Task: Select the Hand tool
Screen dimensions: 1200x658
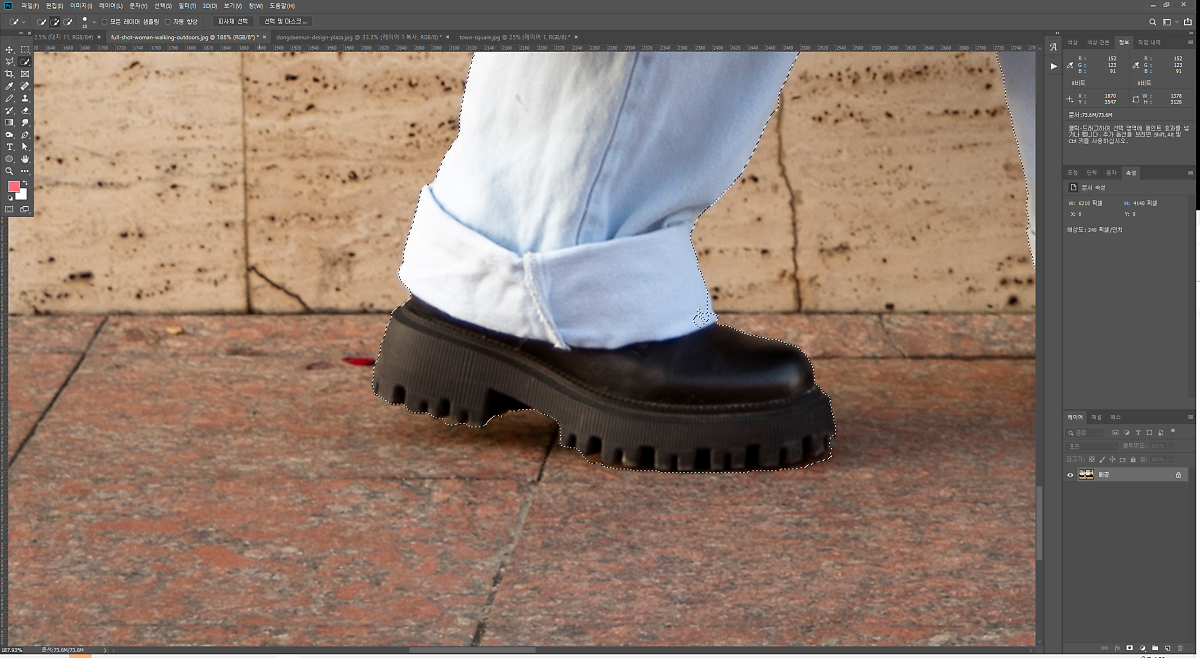Action: coord(25,159)
